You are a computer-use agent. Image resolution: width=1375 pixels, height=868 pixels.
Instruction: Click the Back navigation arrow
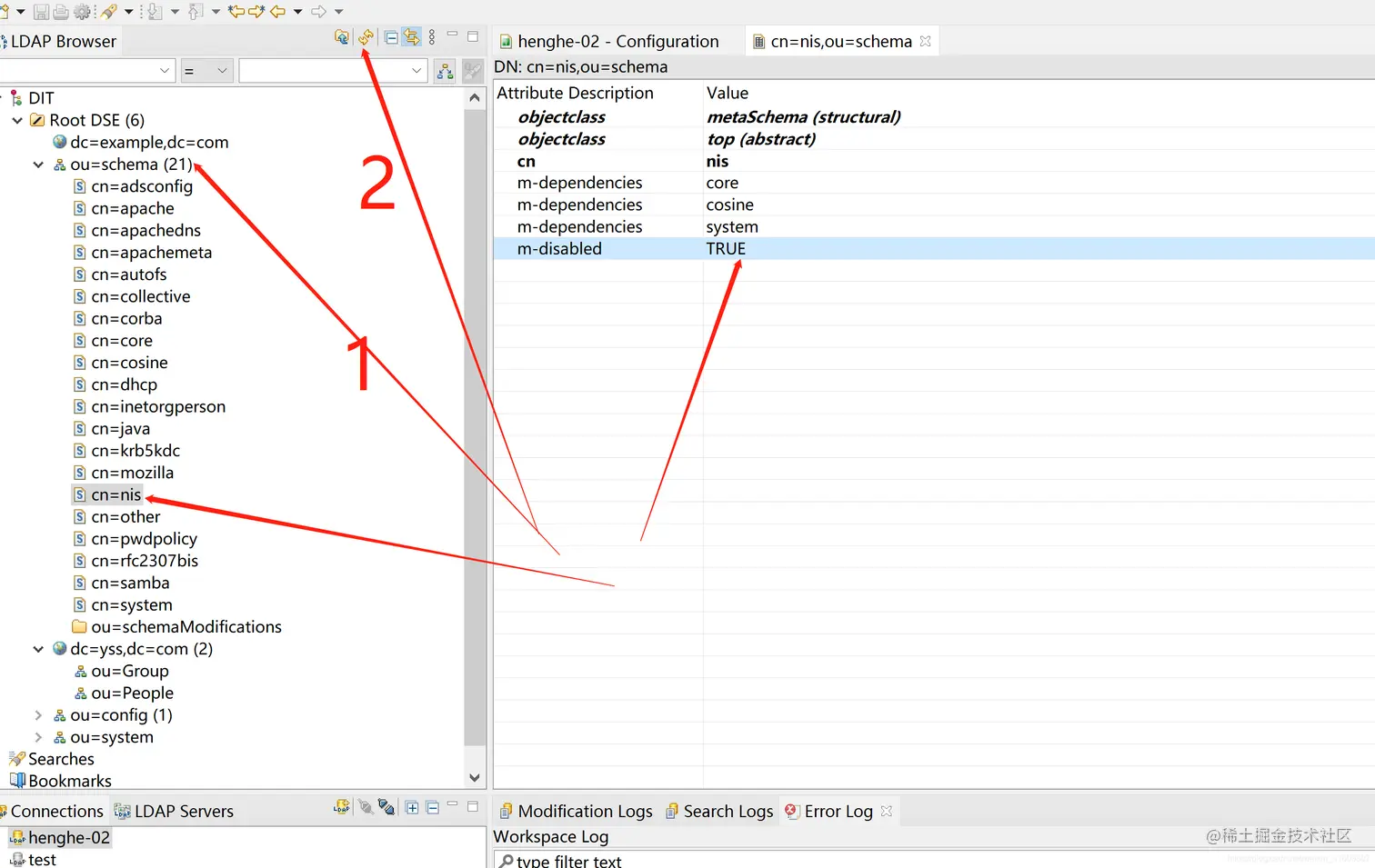coord(278,12)
